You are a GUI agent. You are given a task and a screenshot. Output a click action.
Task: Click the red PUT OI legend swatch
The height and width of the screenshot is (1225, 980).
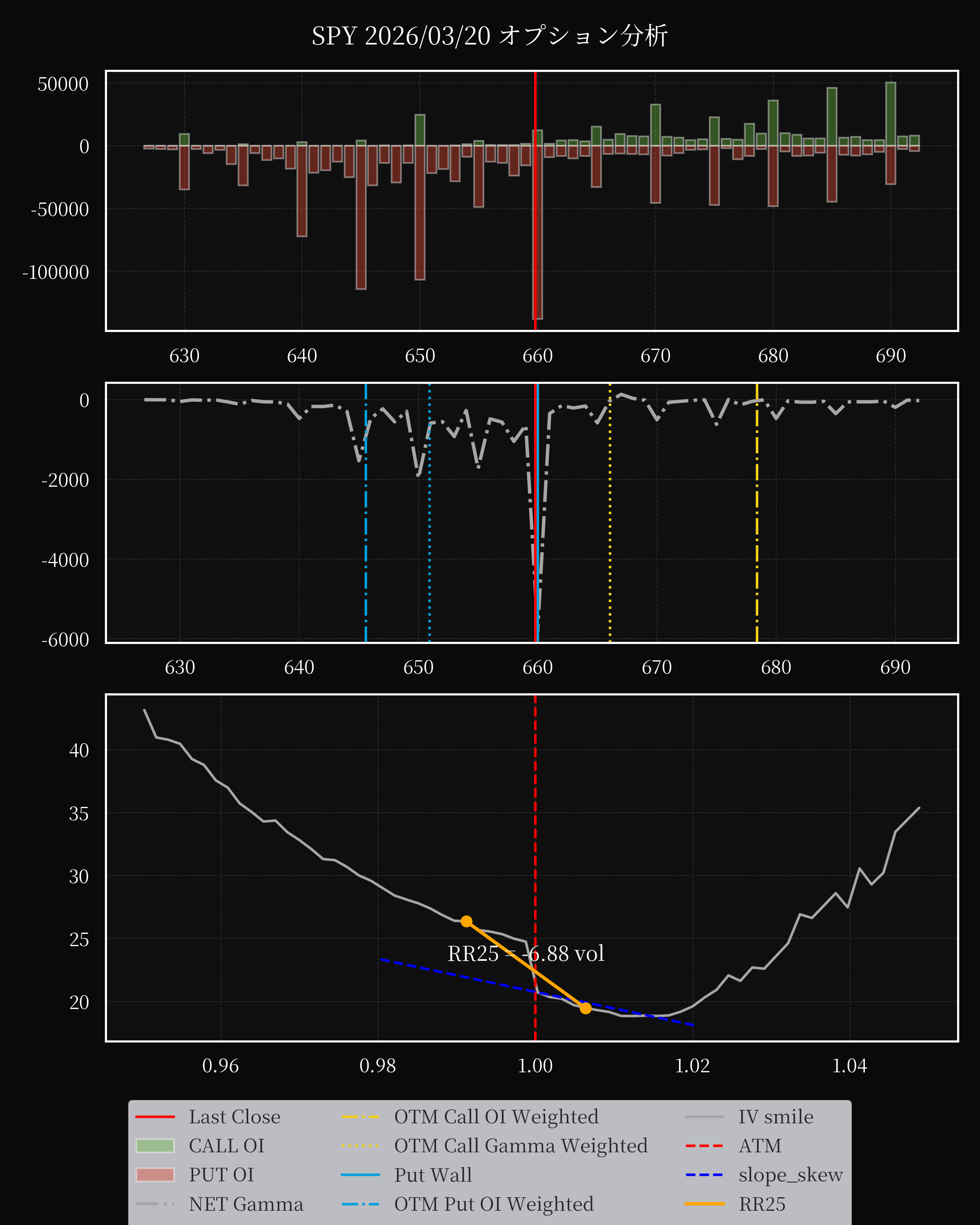pos(155,1174)
